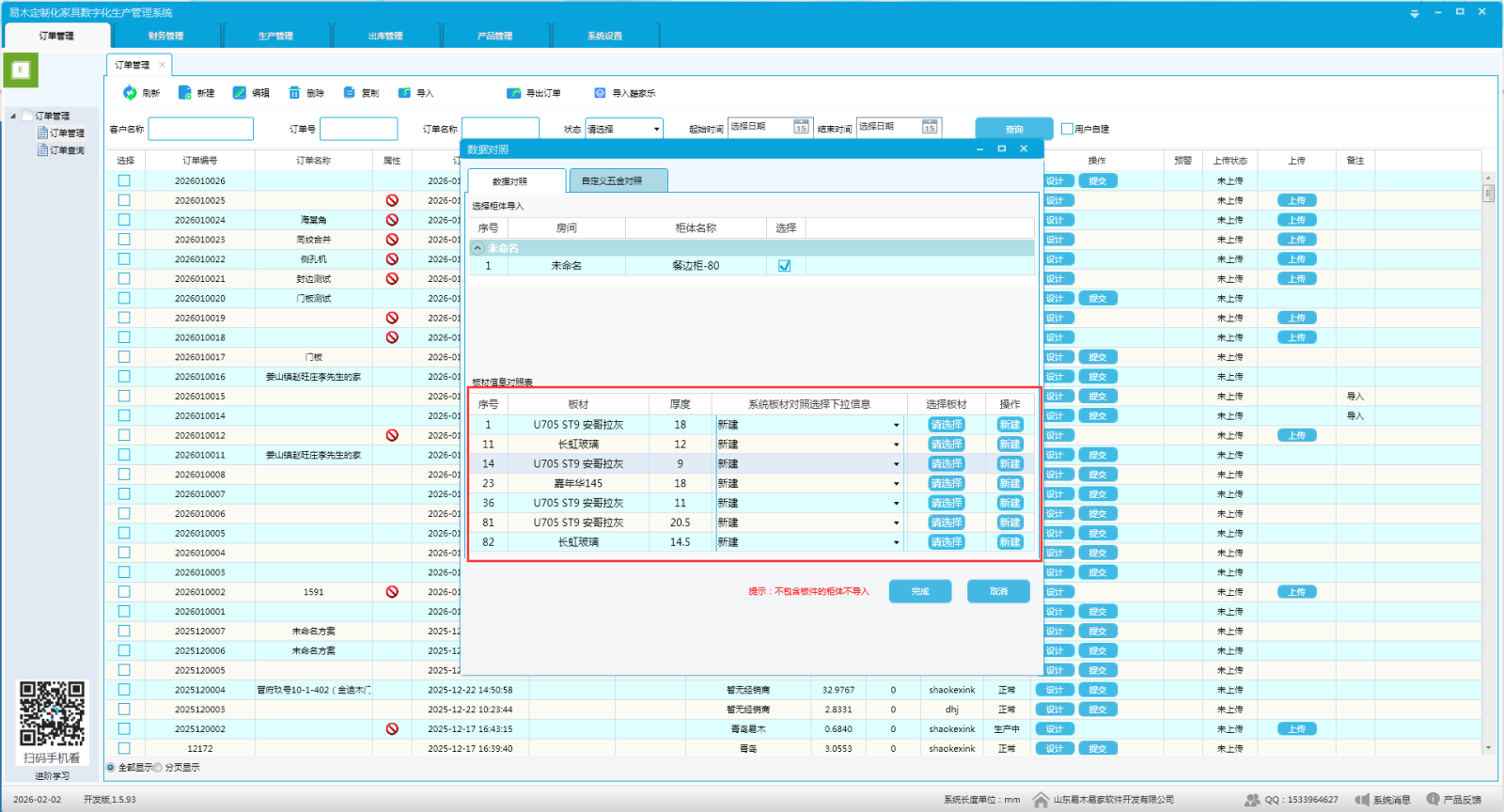Open the 起始时间 calendar picker icon
1504x812 pixels.
801,127
